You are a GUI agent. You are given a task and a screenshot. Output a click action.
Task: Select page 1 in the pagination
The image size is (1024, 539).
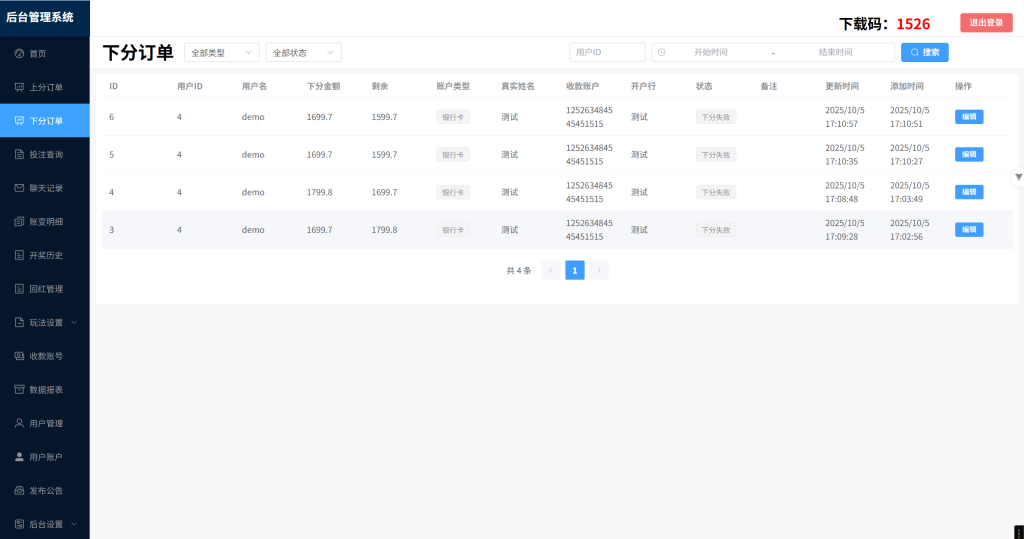point(574,270)
